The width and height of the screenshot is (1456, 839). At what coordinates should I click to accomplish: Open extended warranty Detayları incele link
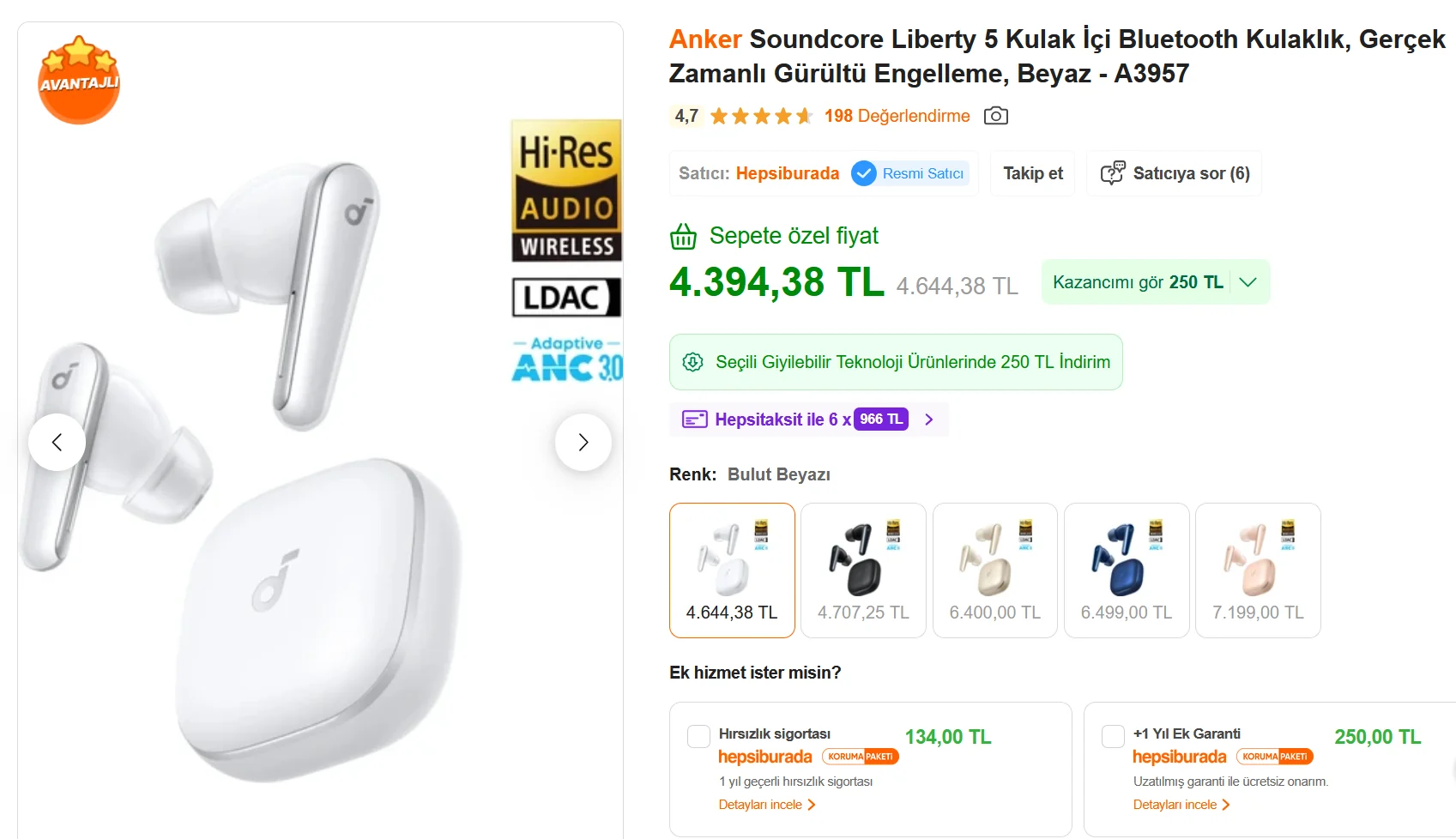1181,805
